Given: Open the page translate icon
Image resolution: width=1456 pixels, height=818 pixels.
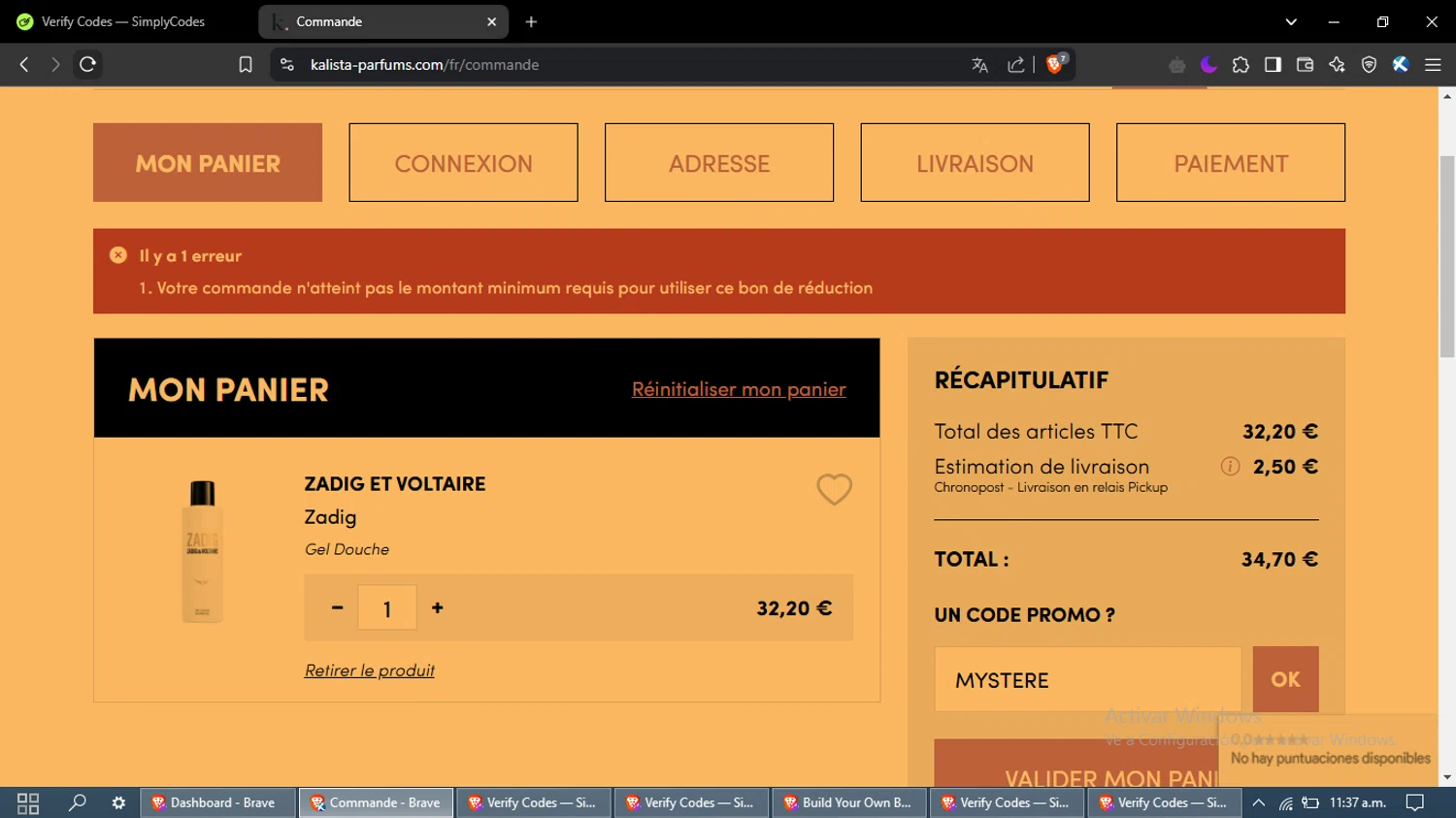Looking at the screenshot, I should [x=979, y=65].
